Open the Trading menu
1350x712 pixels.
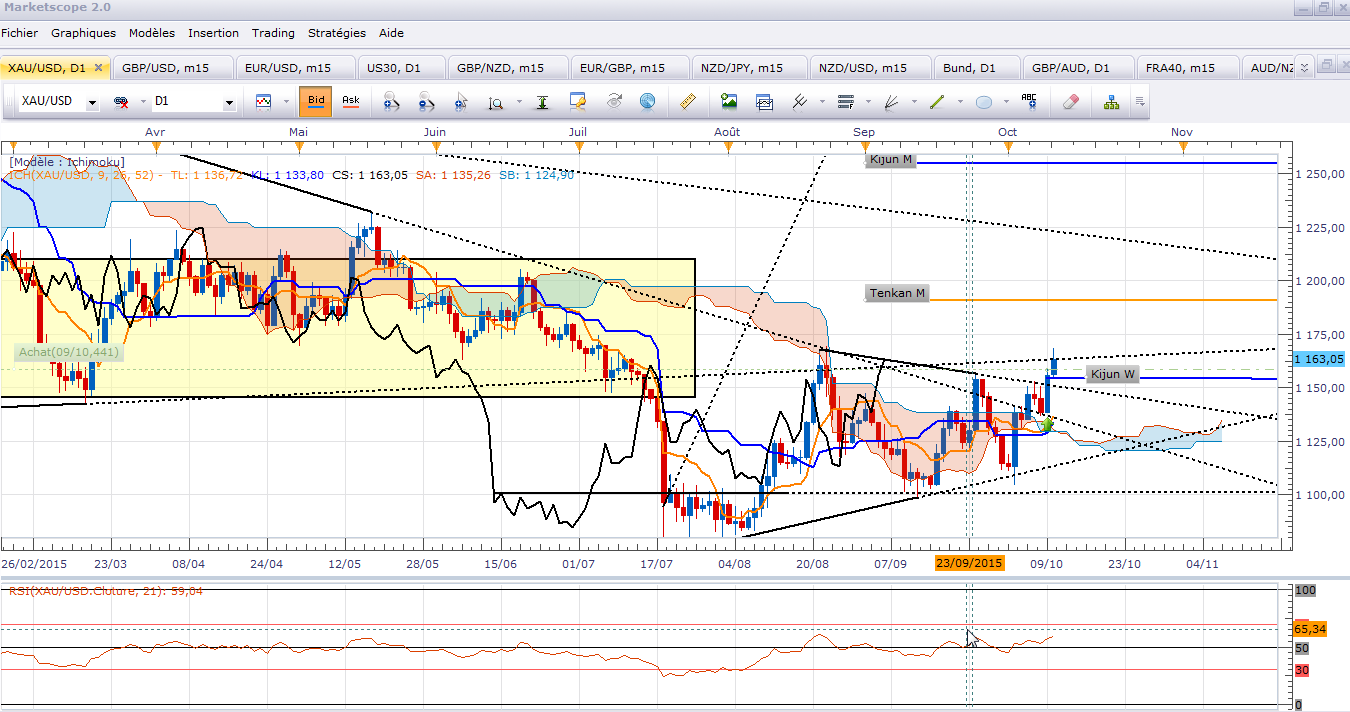click(274, 33)
